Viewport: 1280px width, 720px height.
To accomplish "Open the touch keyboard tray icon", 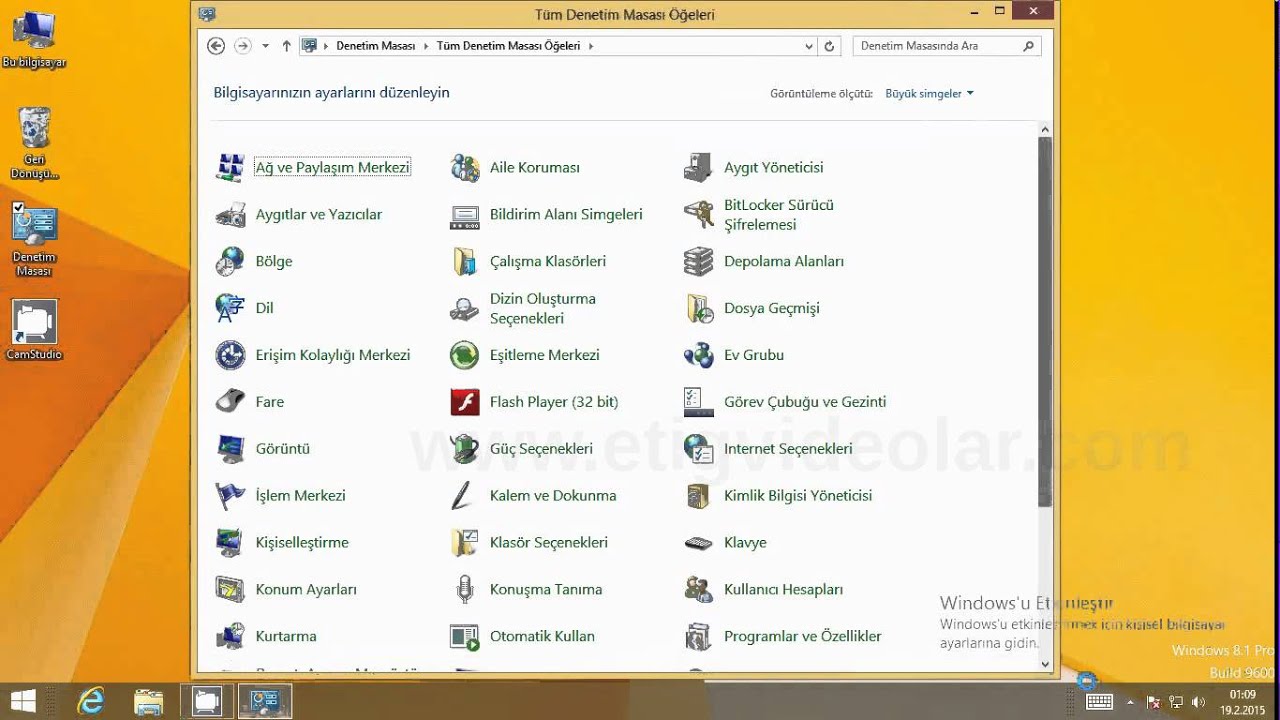I will (x=1099, y=702).
